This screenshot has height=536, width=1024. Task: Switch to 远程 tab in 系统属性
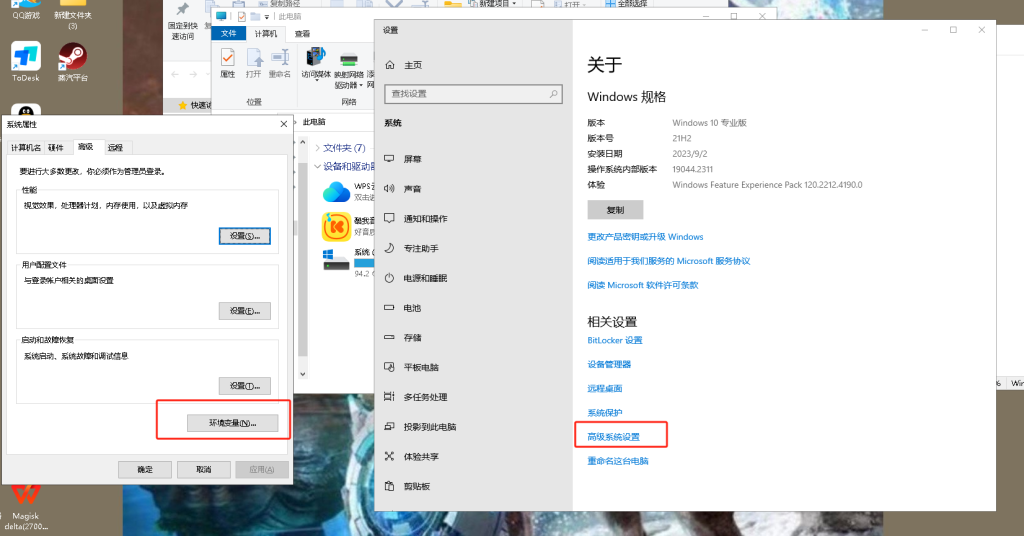[116, 148]
